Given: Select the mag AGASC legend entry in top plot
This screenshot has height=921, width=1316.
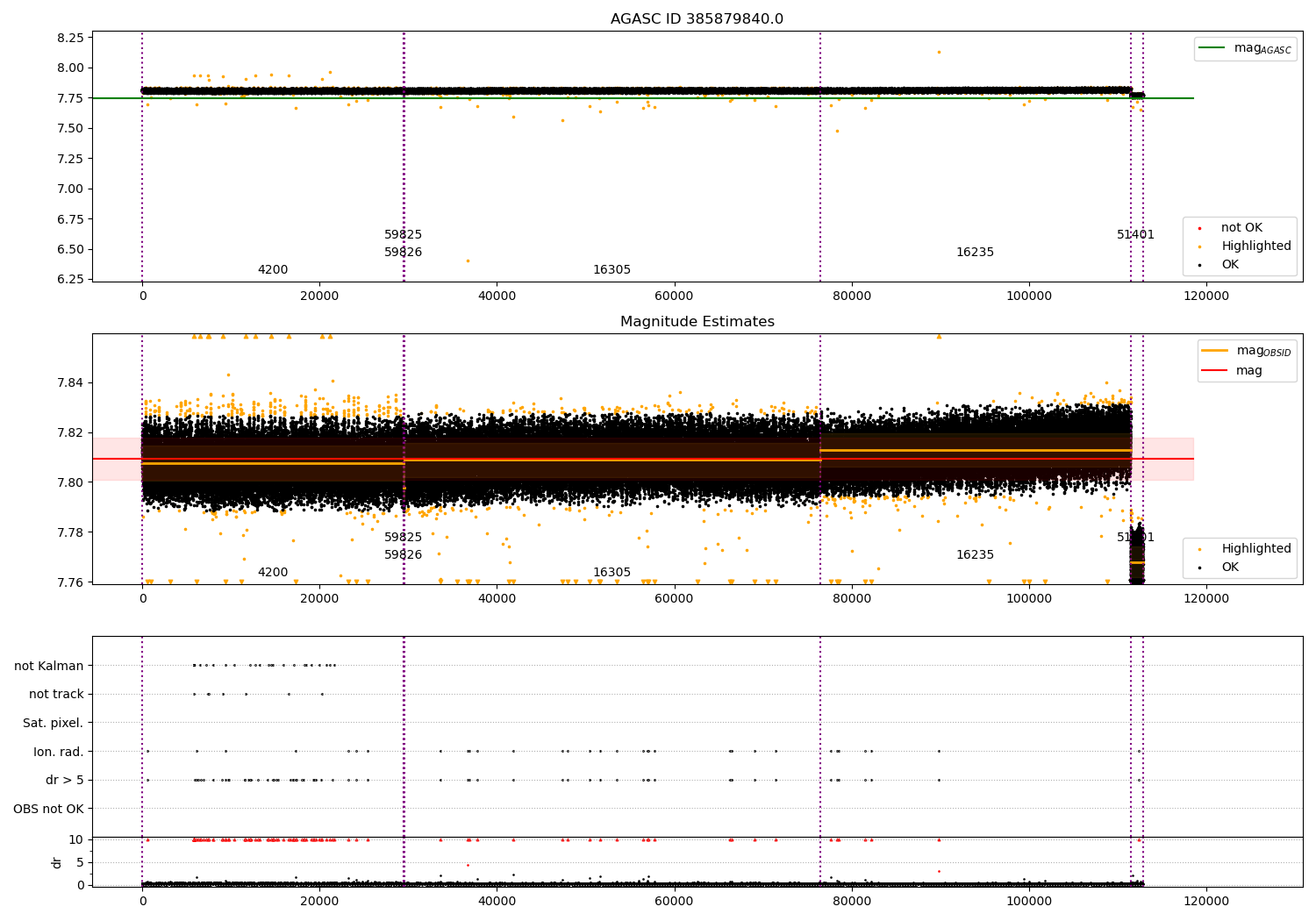Looking at the screenshot, I should click(x=1246, y=48).
